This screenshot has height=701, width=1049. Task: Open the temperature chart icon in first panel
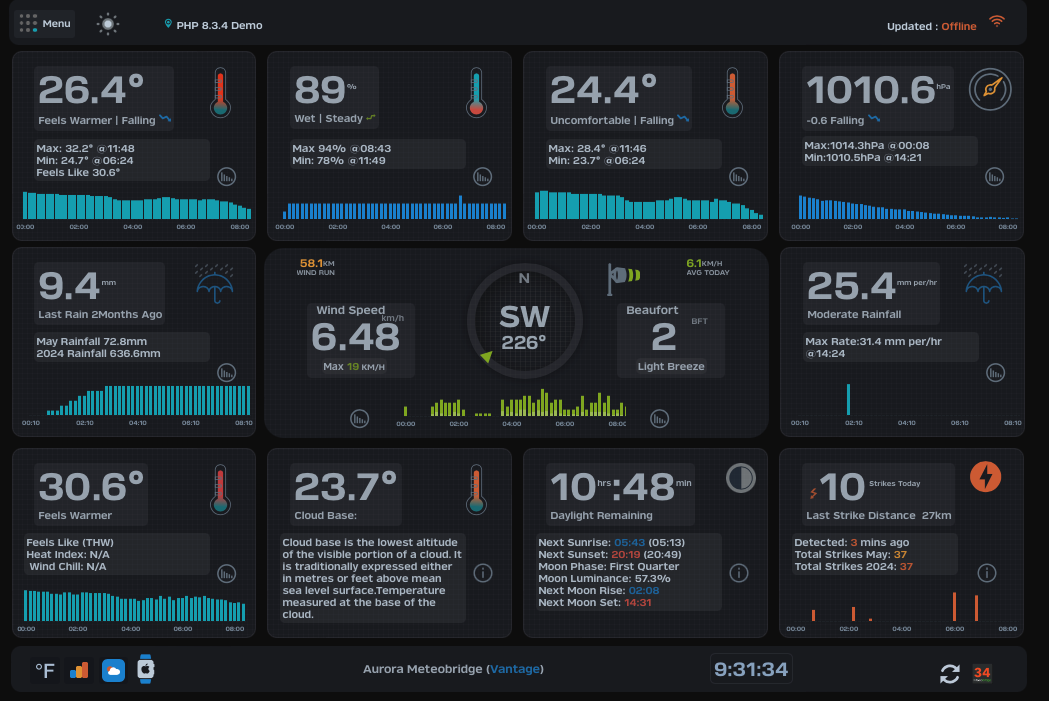(228, 177)
